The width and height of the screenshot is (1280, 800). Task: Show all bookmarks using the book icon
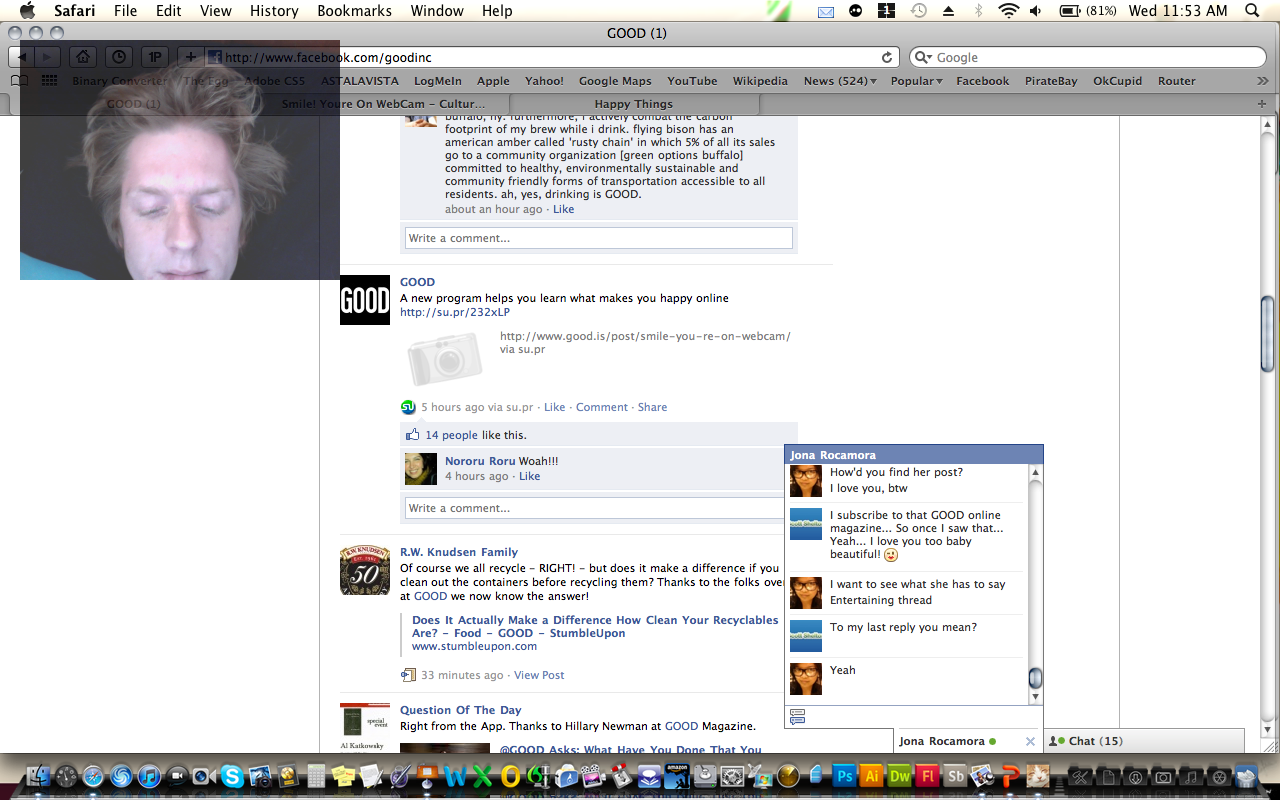(19, 81)
